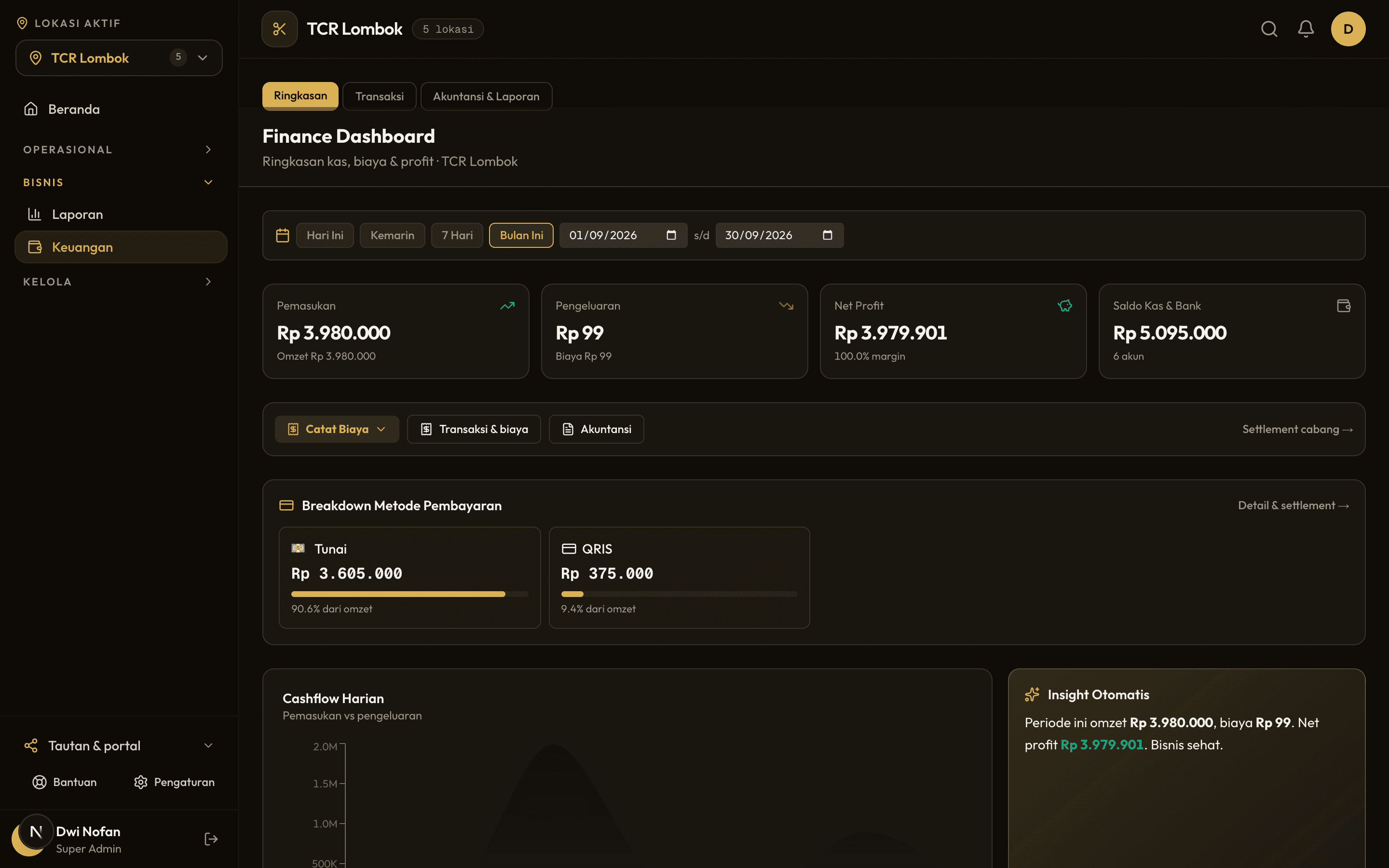This screenshot has height=868, width=1389.
Task: Click Tunai amount Rp 3.605.000
Action: [x=347, y=573]
